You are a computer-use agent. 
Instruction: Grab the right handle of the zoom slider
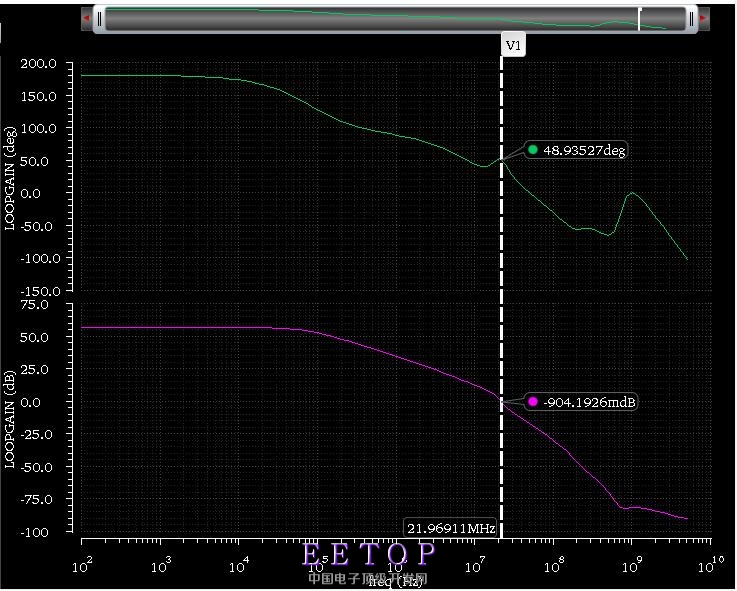(x=691, y=19)
